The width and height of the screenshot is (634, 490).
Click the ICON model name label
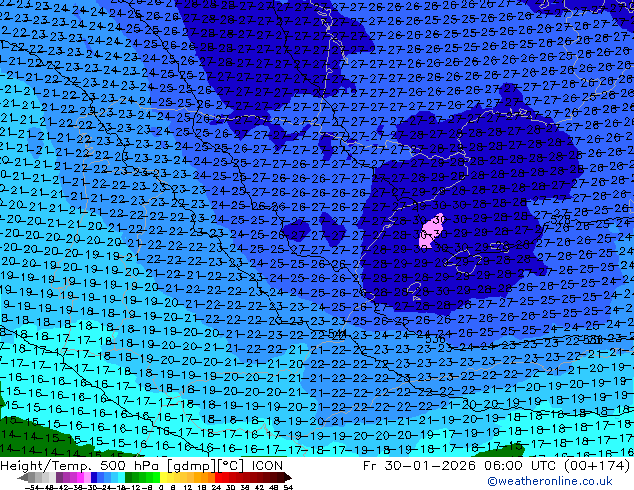pyautogui.click(x=267, y=466)
